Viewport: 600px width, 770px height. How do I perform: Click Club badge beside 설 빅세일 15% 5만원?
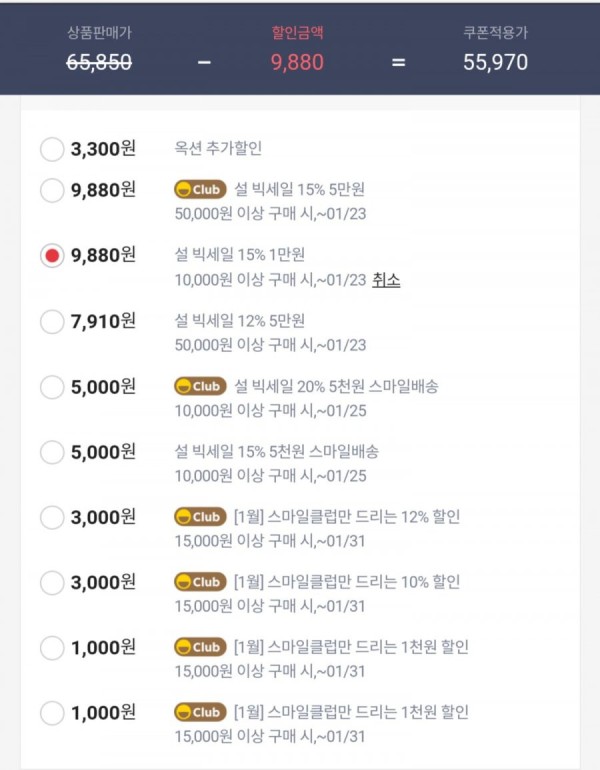coord(200,190)
